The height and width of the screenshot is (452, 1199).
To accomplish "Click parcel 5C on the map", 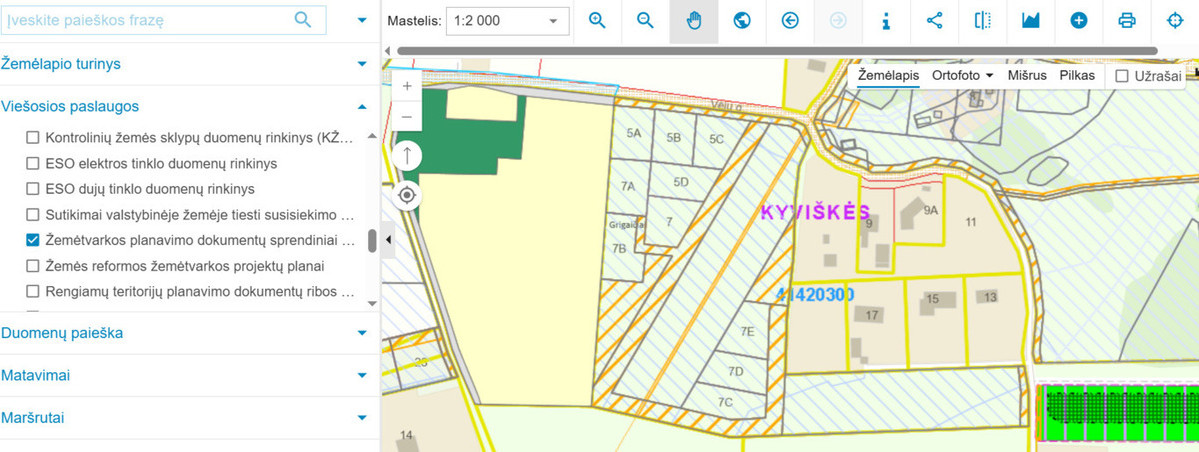I will click(x=716, y=139).
